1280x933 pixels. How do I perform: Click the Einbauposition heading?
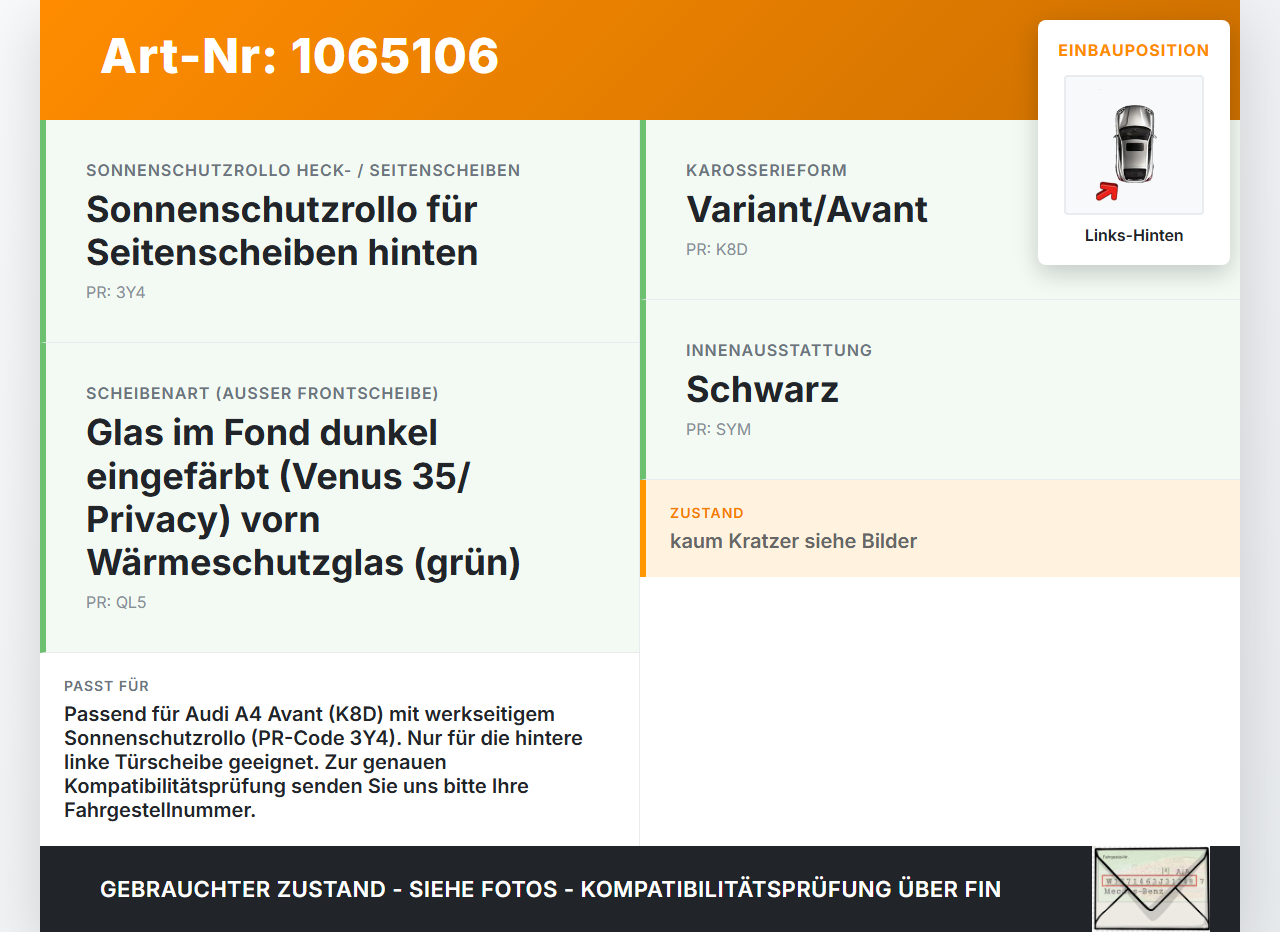pos(1134,50)
